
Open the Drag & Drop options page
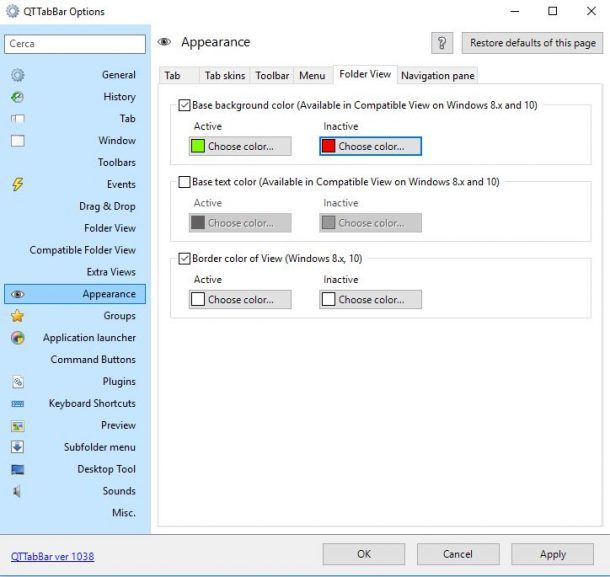(x=75, y=206)
